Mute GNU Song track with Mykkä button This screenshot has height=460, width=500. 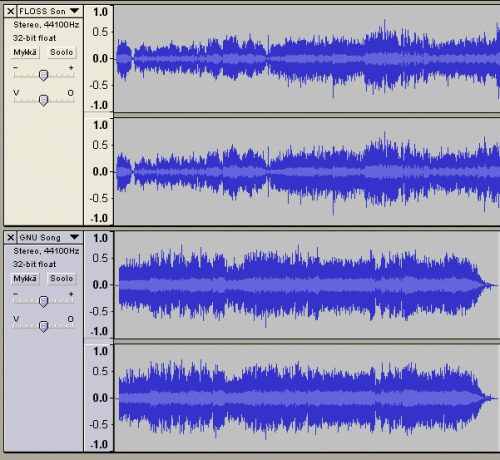click(x=25, y=278)
